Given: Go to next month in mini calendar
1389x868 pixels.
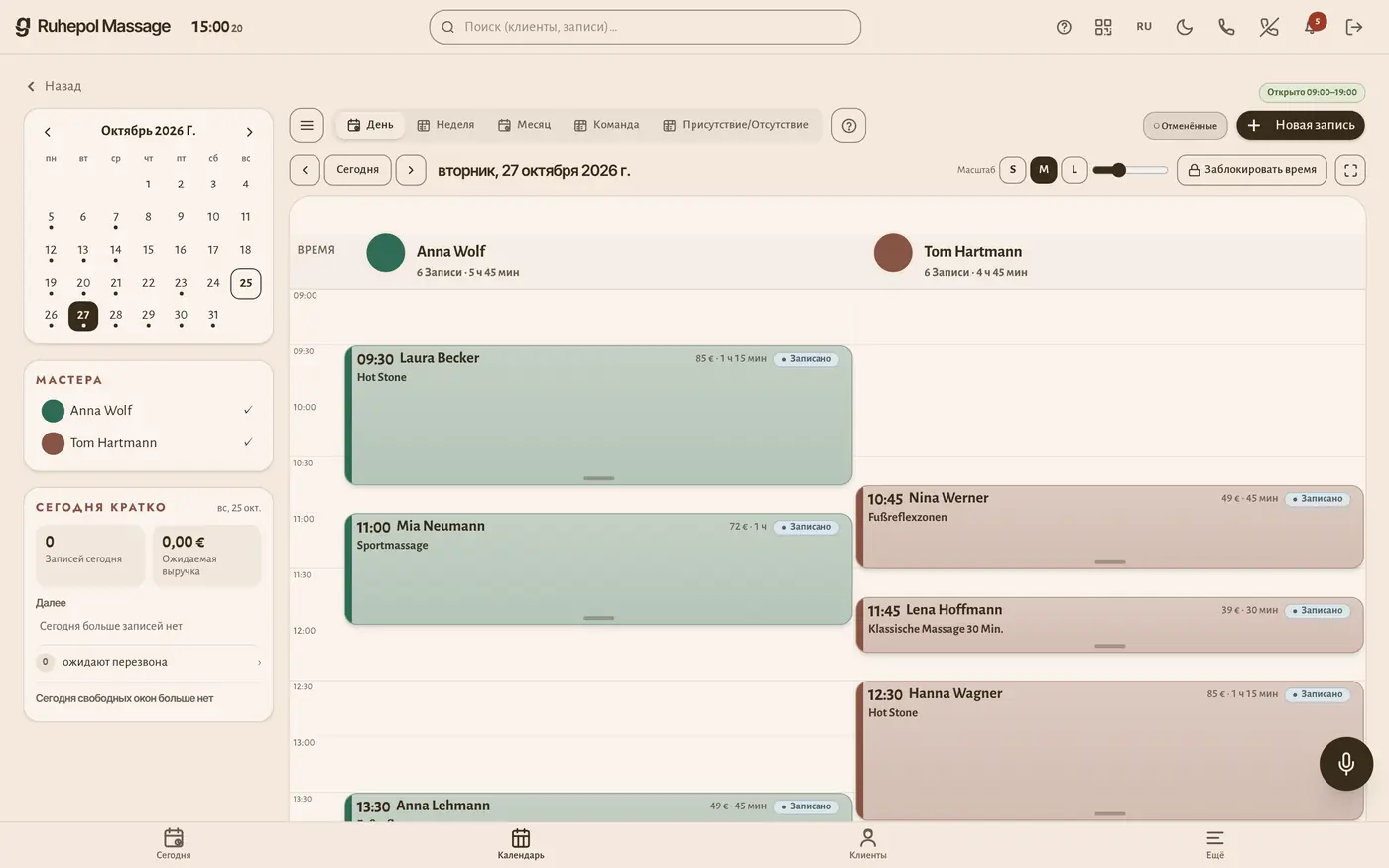Looking at the screenshot, I should pos(249,132).
